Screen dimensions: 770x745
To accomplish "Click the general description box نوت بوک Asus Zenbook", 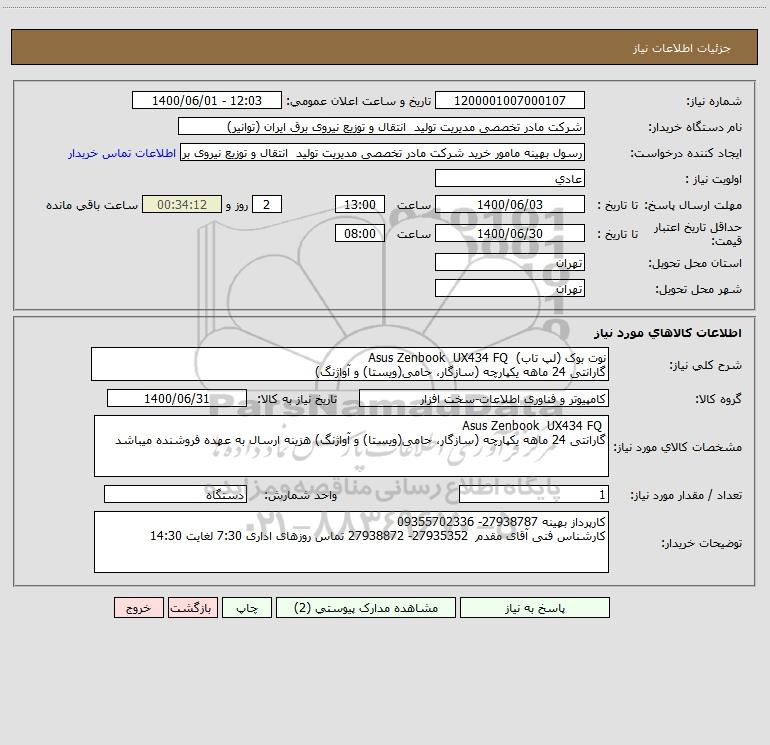I will (350, 364).
